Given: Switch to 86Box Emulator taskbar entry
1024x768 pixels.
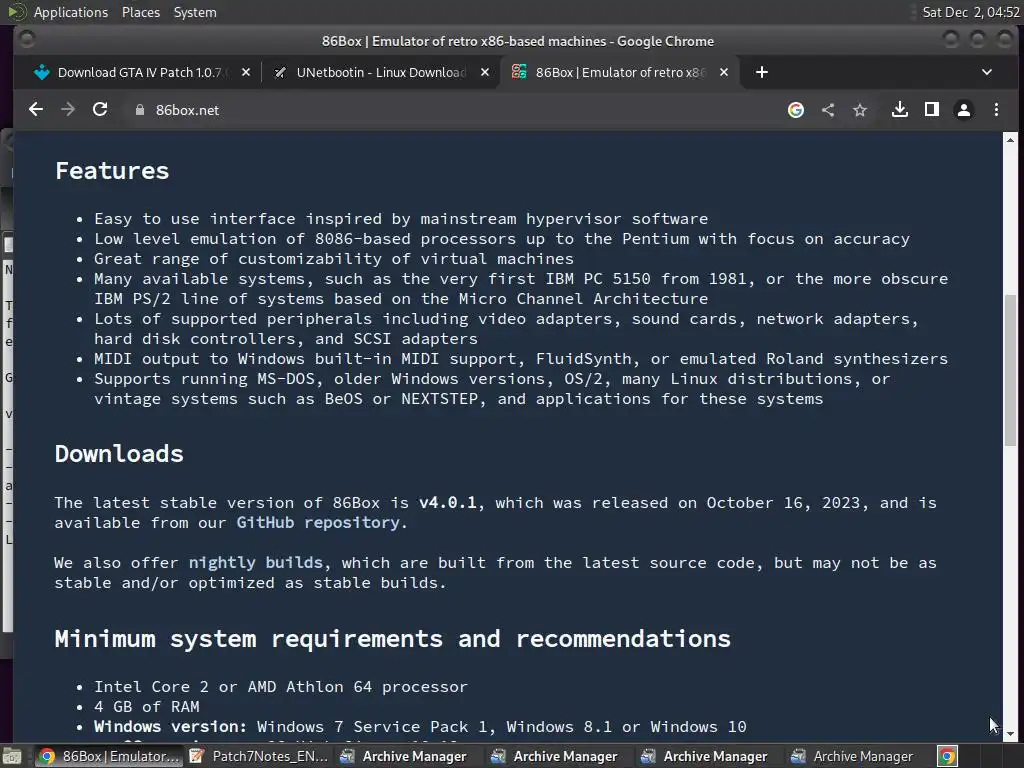Looking at the screenshot, I should (109, 756).
